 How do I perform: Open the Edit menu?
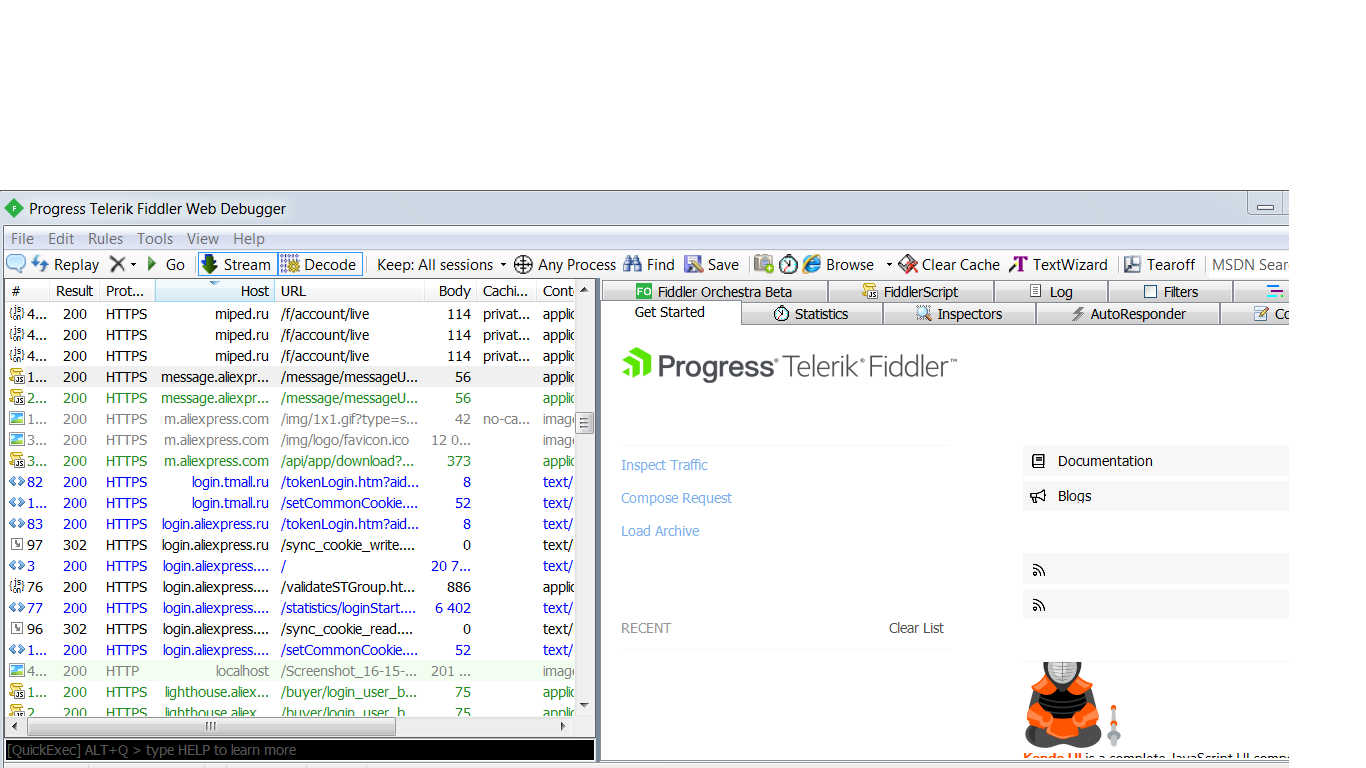click(61, 238)
